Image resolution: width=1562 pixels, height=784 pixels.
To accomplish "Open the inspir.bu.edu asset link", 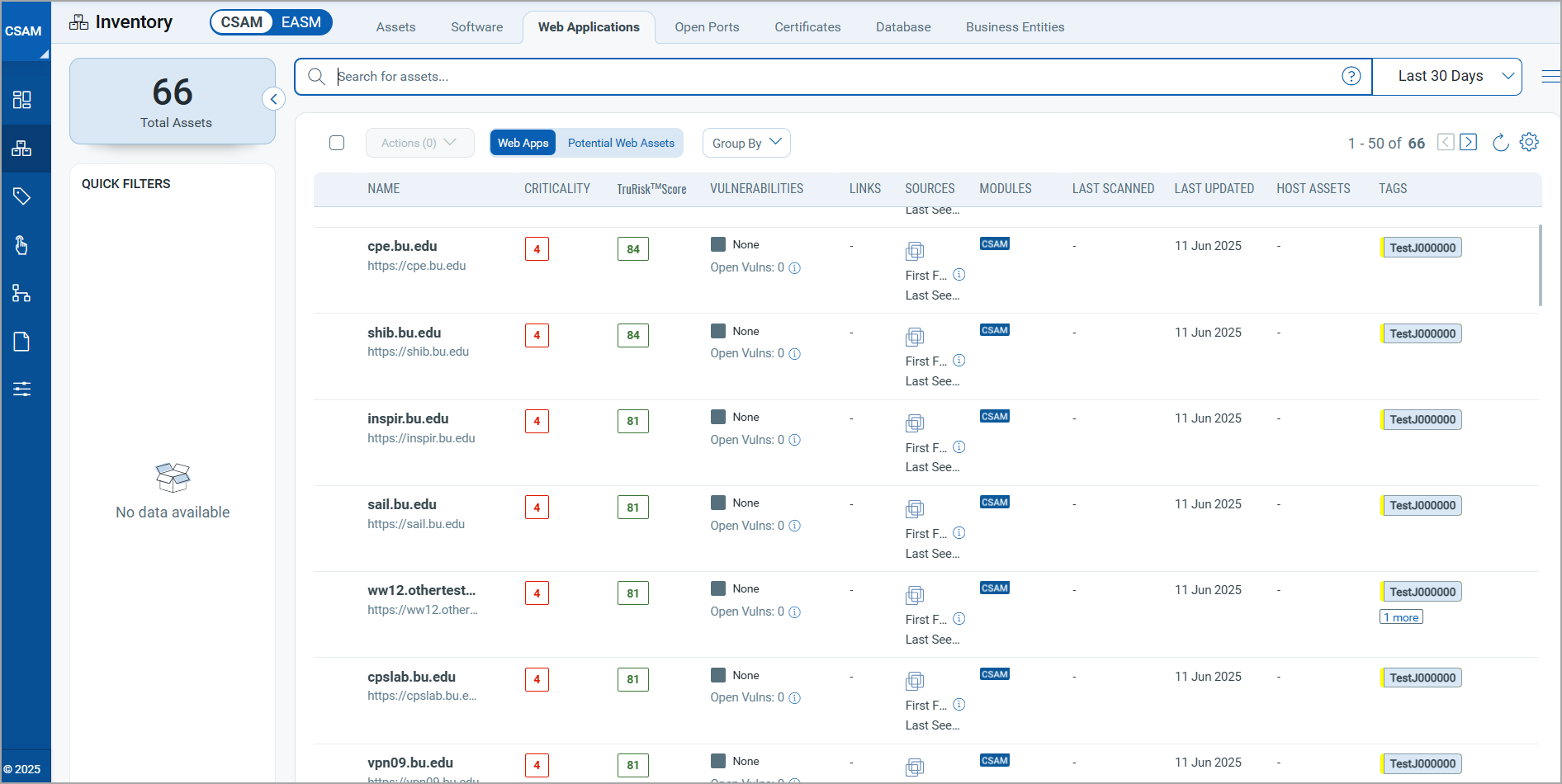I will click(408, 418).
